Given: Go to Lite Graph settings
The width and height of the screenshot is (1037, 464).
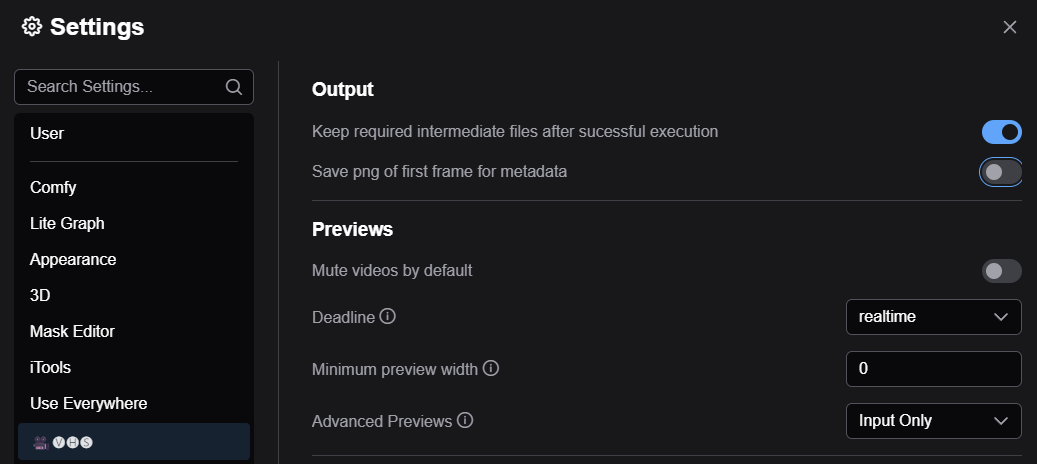Looking at the screenshot, I should coord(67,223).
